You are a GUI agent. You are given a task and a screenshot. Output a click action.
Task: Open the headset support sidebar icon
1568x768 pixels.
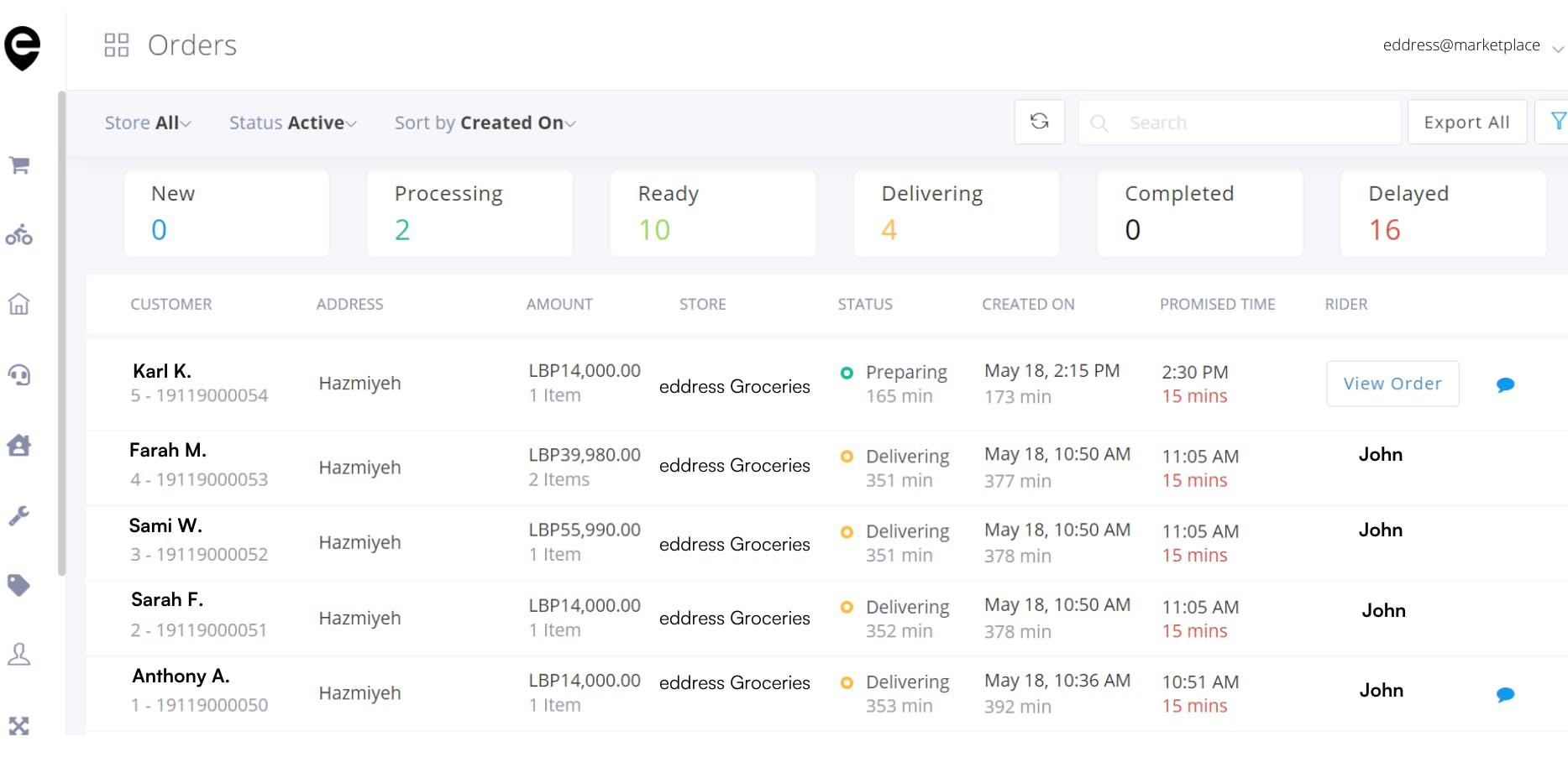(19, 374)
